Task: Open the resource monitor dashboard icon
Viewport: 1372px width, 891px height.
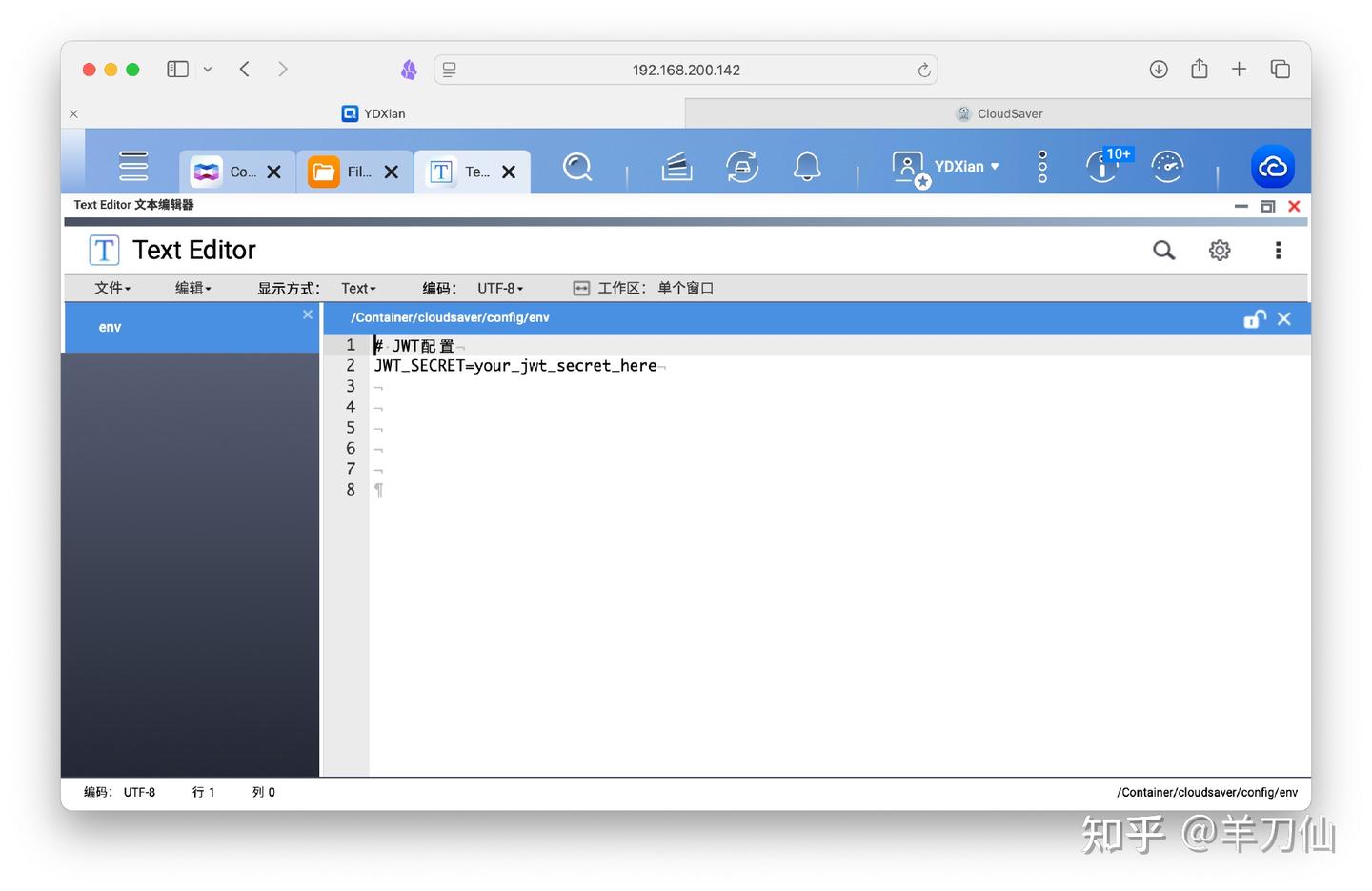Action: pos(1167,166)
